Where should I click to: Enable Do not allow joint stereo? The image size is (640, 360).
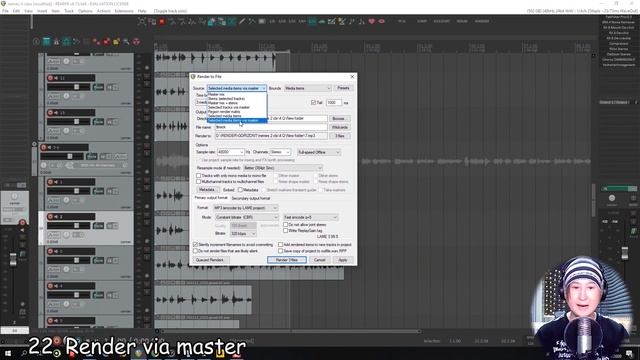pos(286,224)
